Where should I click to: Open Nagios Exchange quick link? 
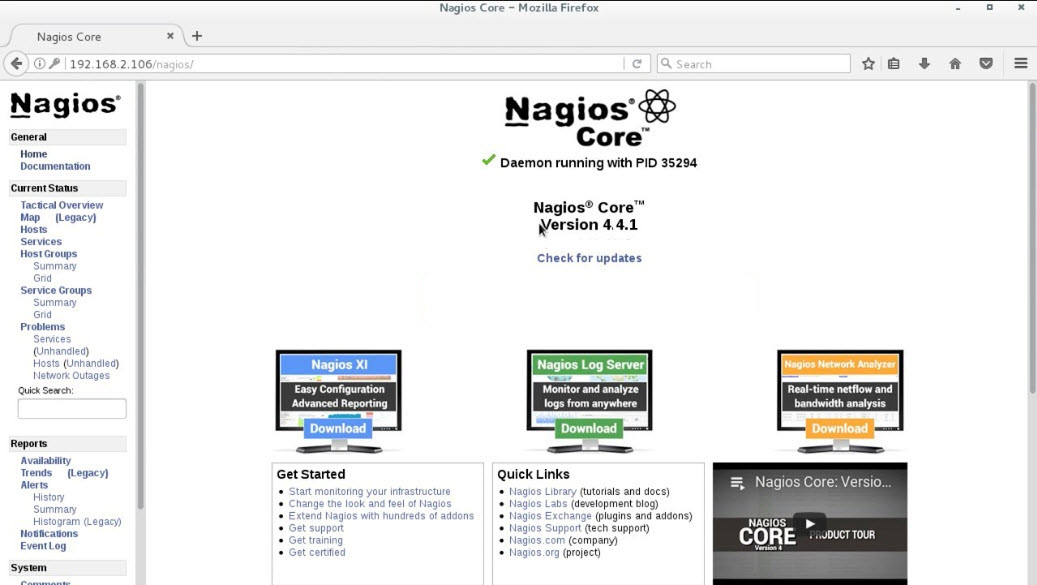(x=550, y=516)
